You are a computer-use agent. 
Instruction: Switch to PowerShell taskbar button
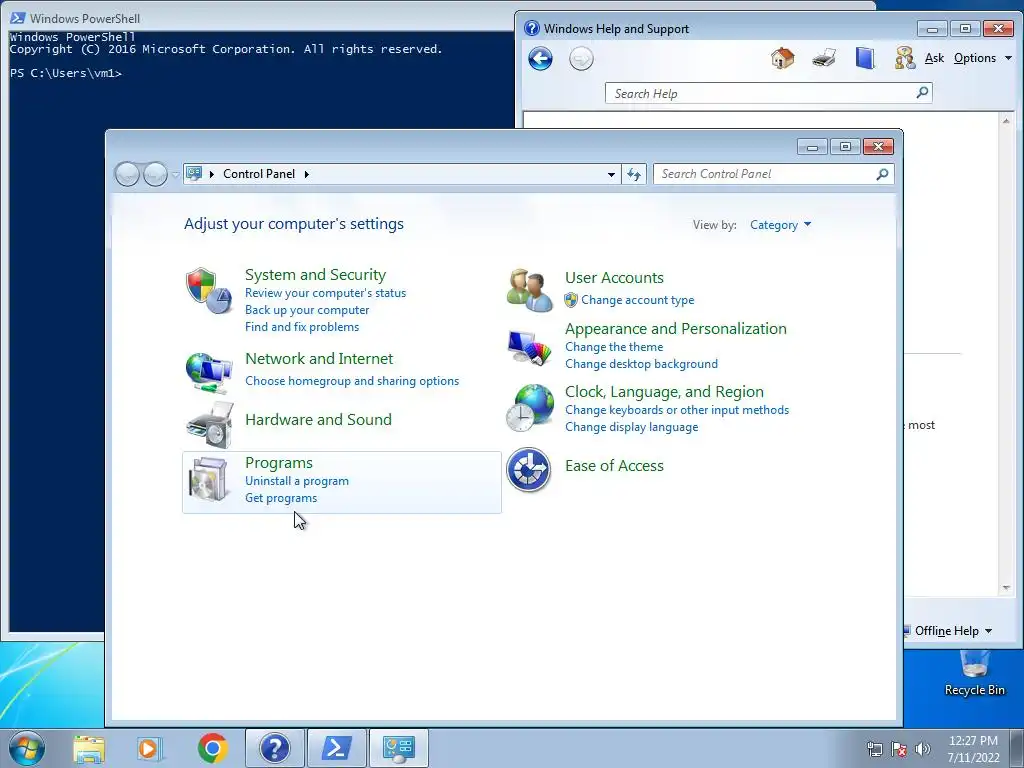(x=336, y=748)
